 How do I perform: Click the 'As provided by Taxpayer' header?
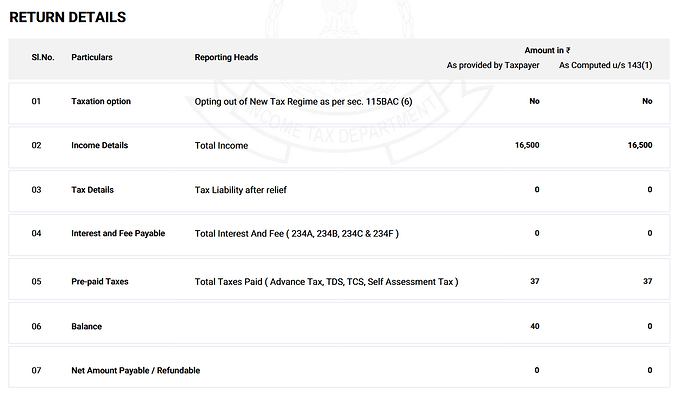[x=493, y=65]
